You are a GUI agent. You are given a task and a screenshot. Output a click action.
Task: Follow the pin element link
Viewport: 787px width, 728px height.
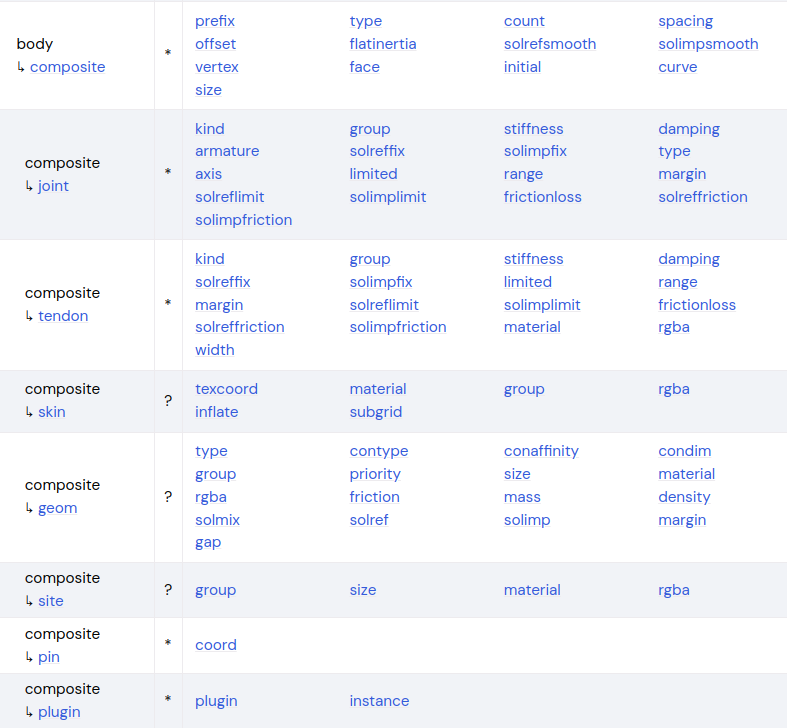tap(49, 657)
